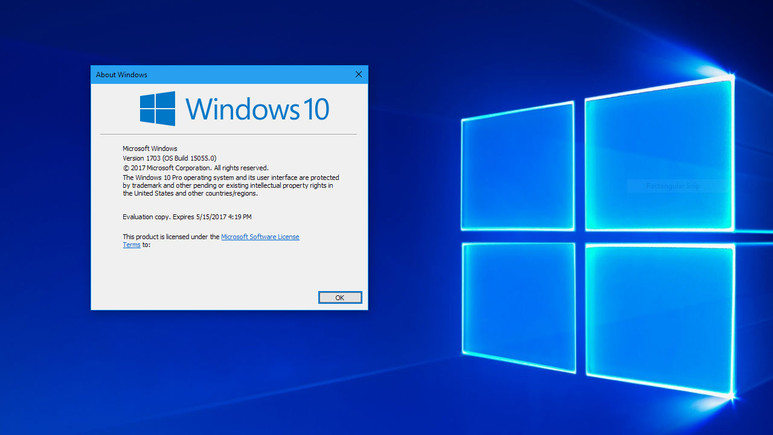
Task: Click the '© 2017 Microsoft Corporation' copyright line
Action: 196,168
